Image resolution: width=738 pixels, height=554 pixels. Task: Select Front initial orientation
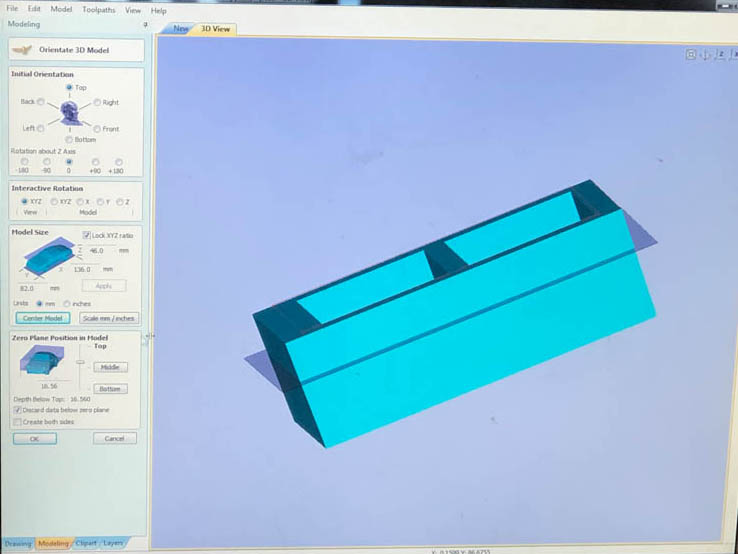click(96, 128)
